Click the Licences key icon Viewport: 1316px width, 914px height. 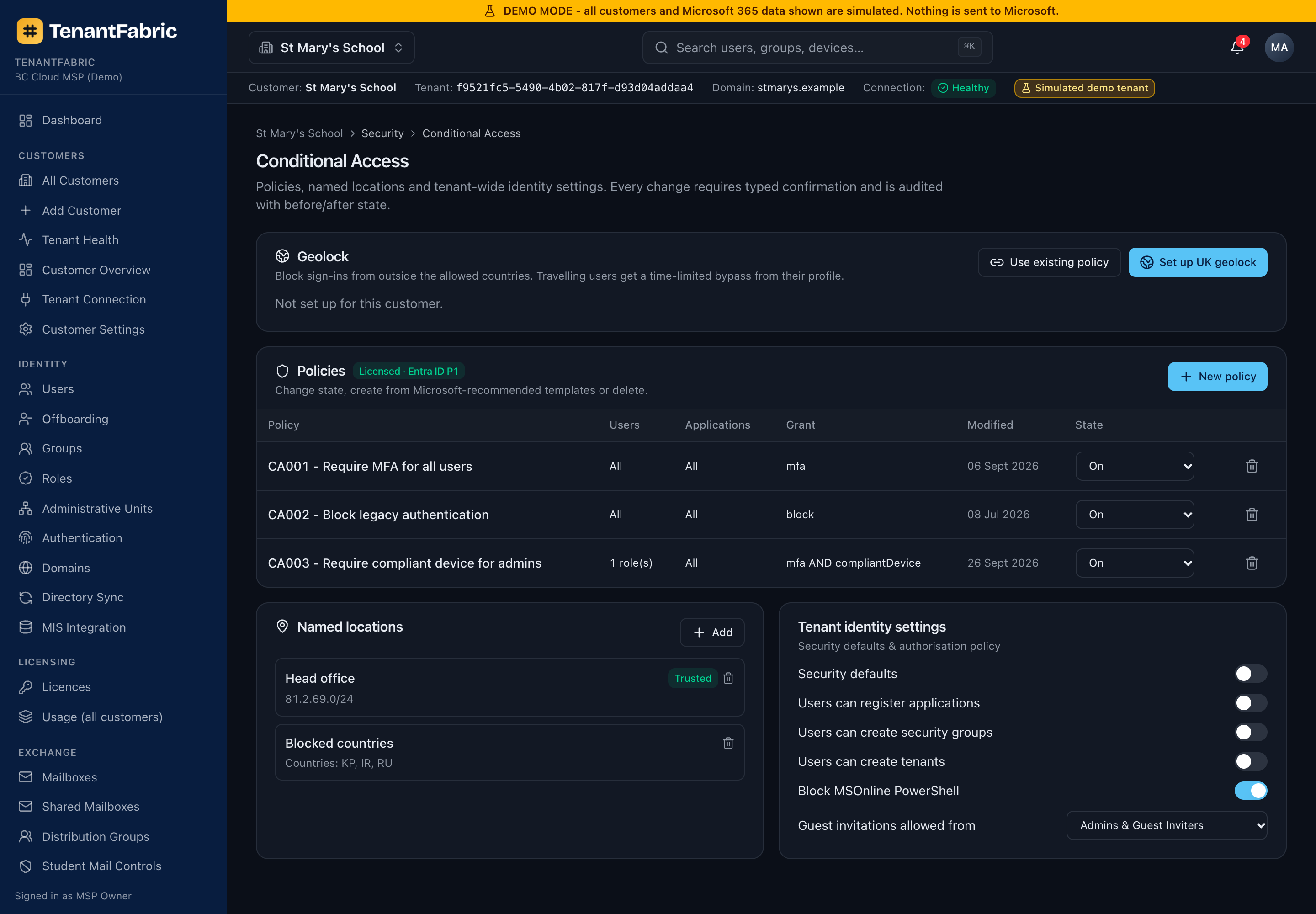coord(26,687)
